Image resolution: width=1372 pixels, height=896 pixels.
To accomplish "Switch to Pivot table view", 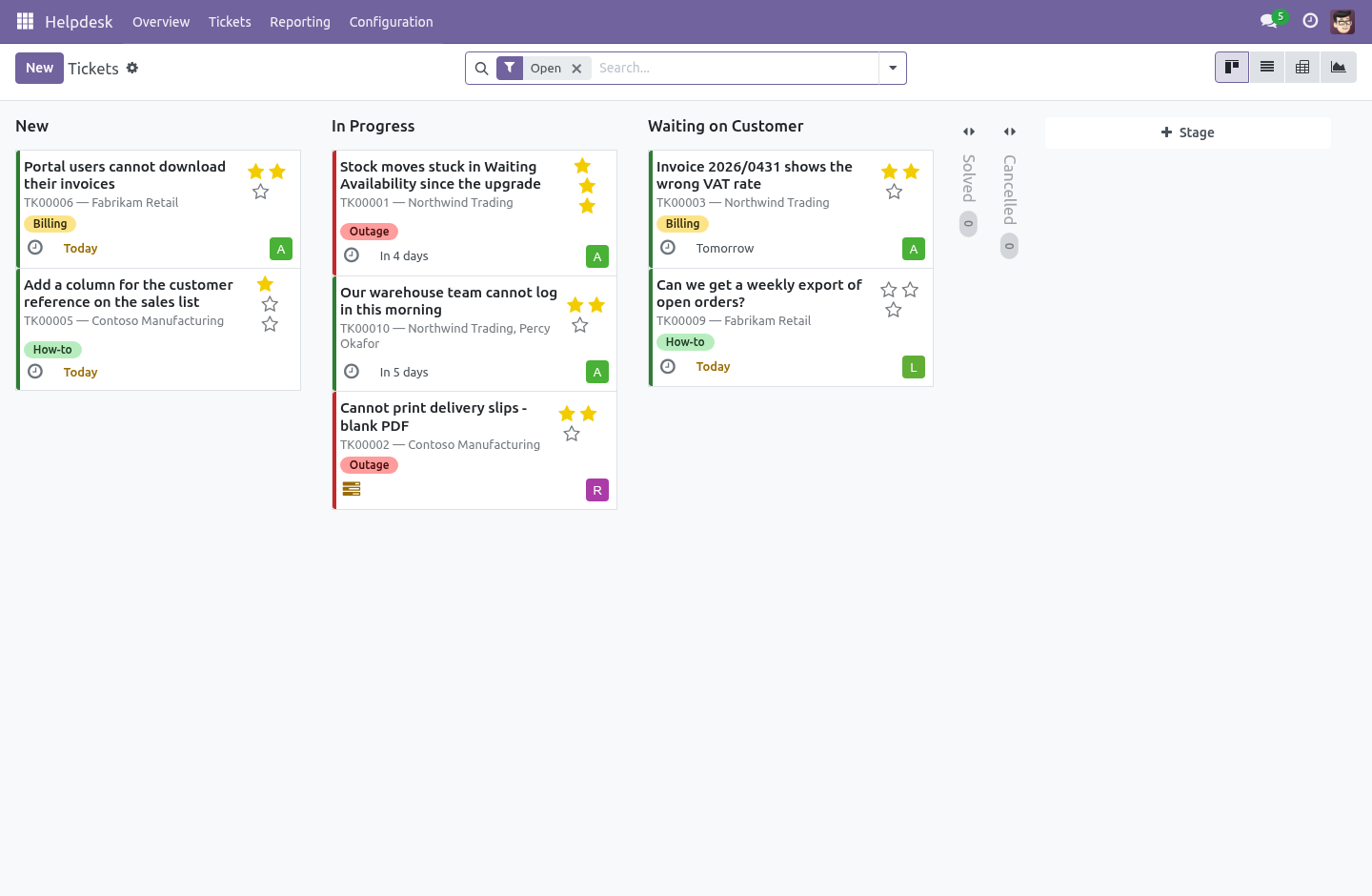I will pyautogui.click(x=1302, y=68).
